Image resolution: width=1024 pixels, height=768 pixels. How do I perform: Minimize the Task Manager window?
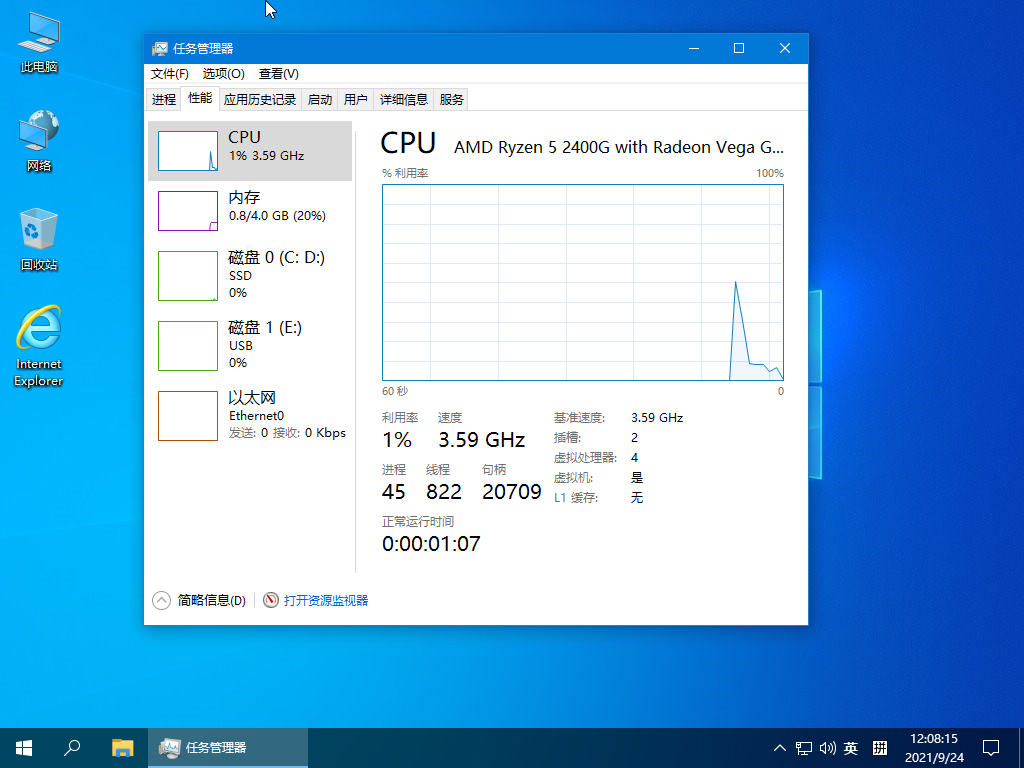pos(694,48)
